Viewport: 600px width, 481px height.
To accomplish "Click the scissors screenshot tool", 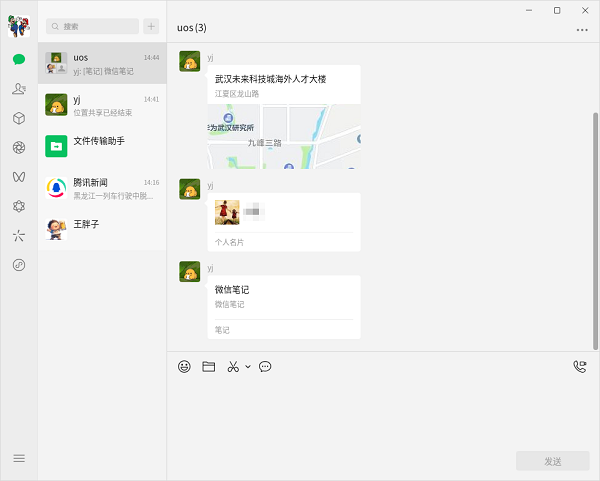I will click(x=233, y=367).
